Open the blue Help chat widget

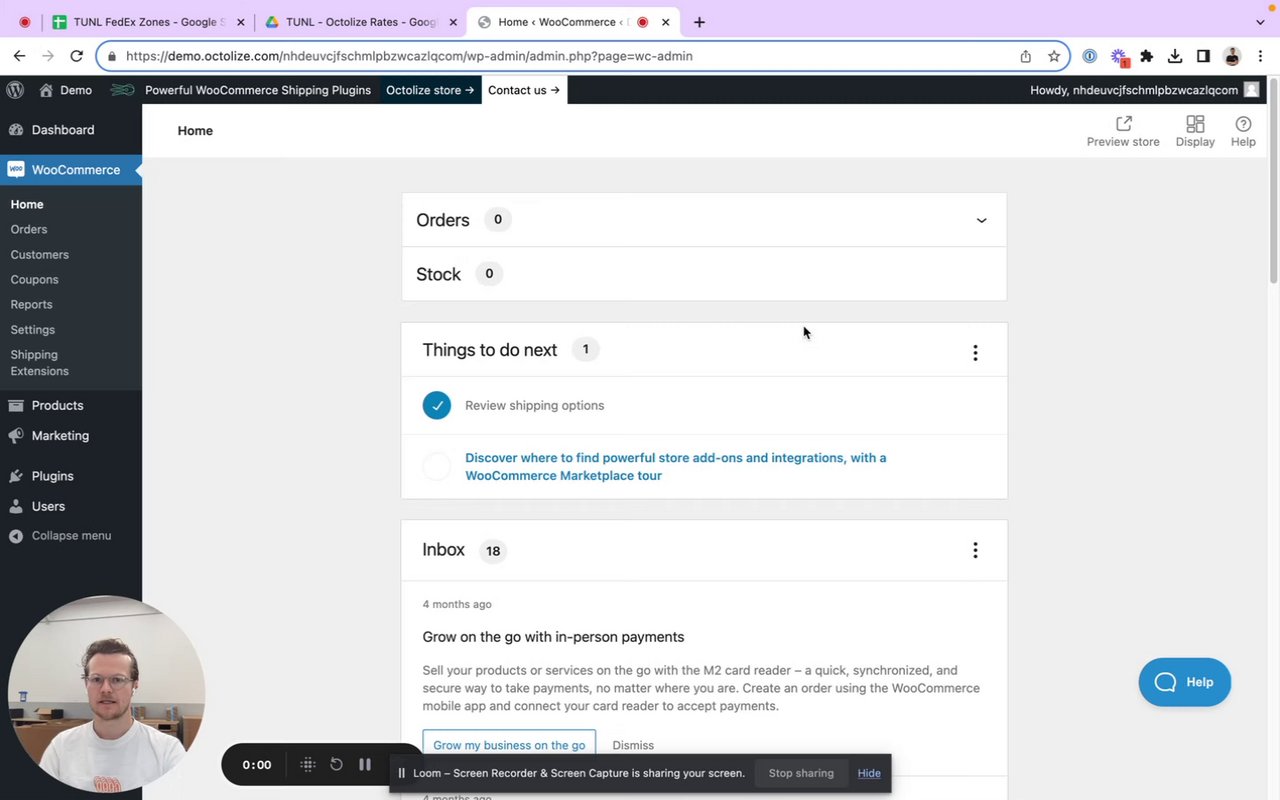[x=1185, y=682]
